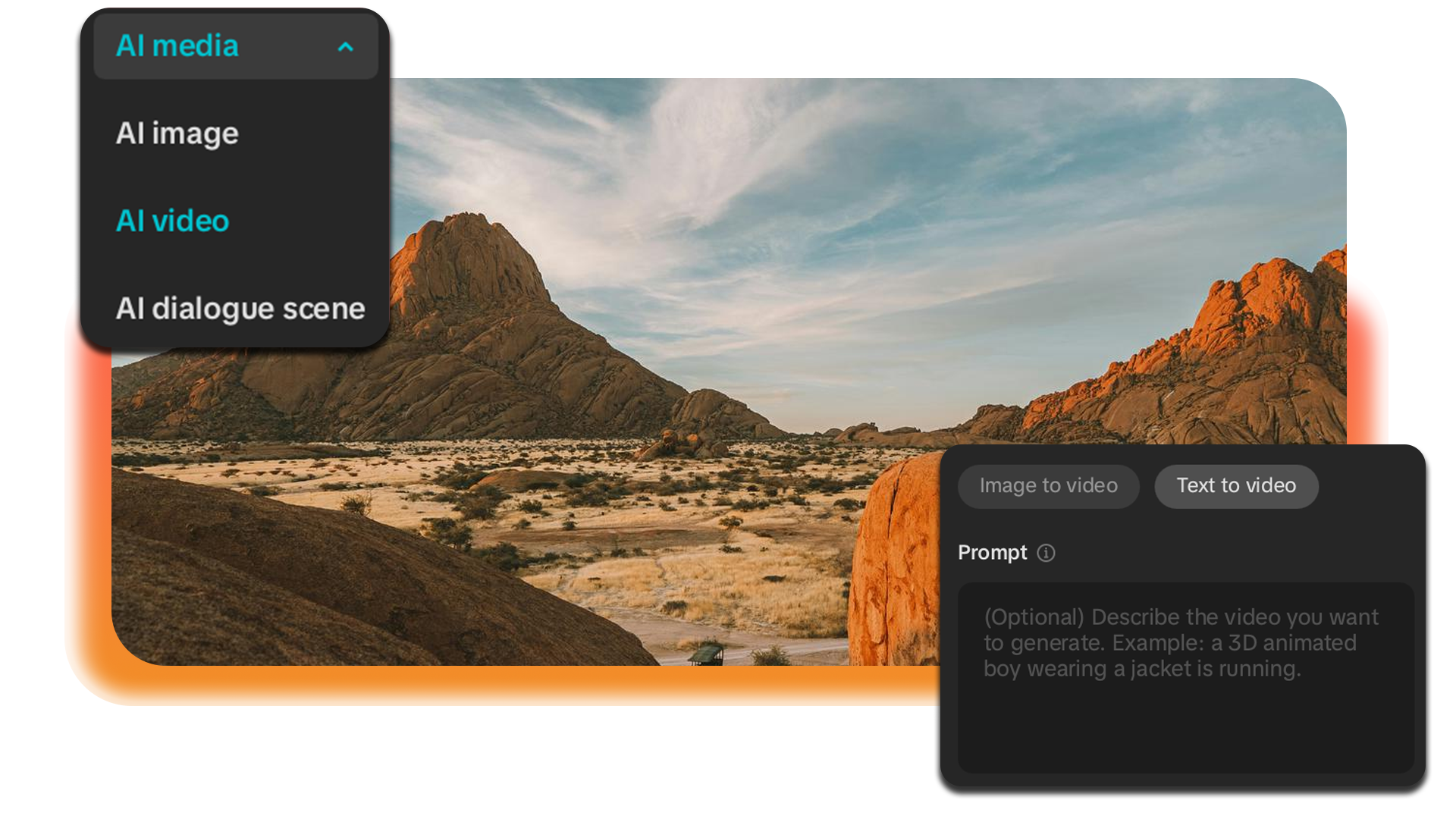Click the orange boulder near prompt panel
Screen dimensions: 1456x819
click(895, 561)
